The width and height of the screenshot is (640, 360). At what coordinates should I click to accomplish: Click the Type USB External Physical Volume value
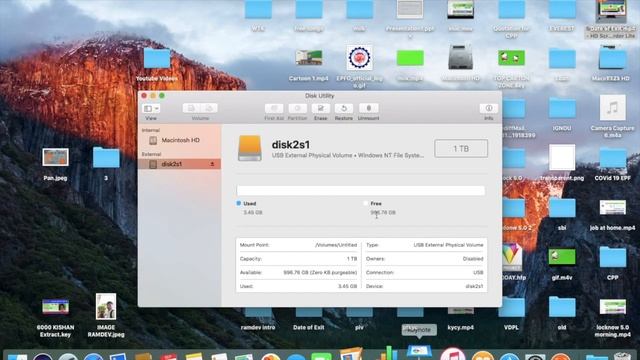click(448, 245)
